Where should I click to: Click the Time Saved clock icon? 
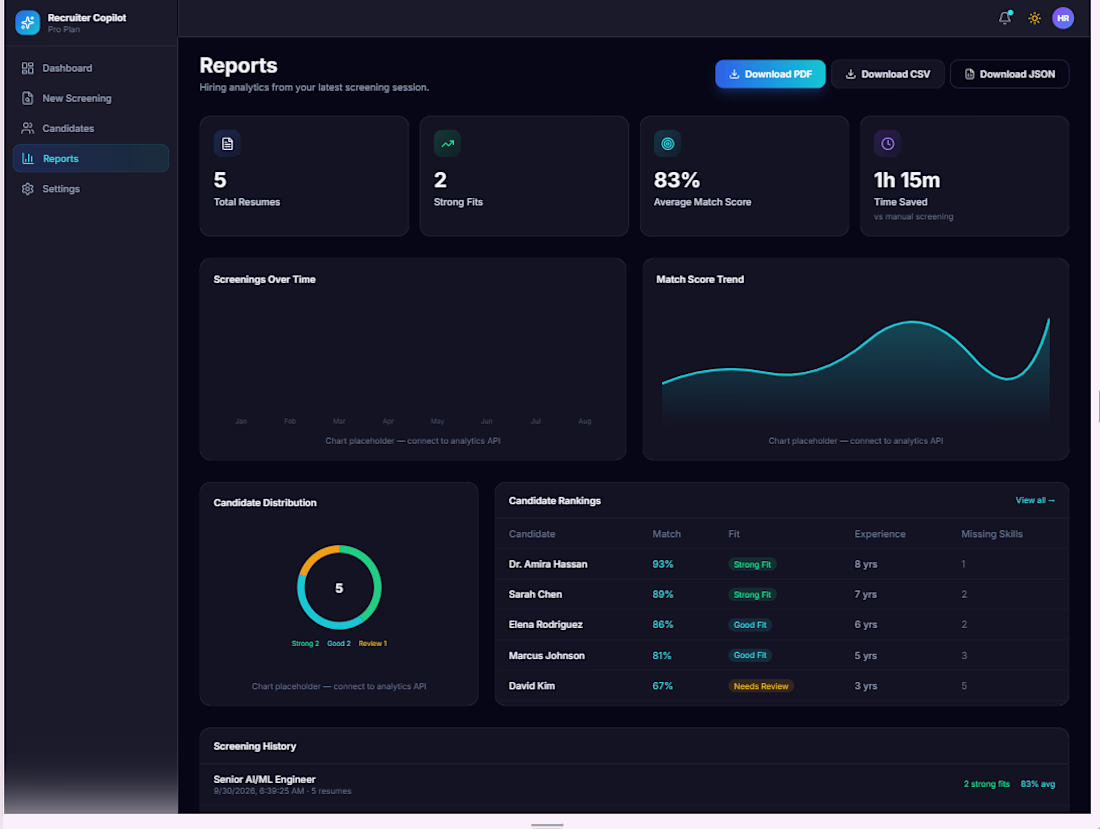(x=887, y=144)
